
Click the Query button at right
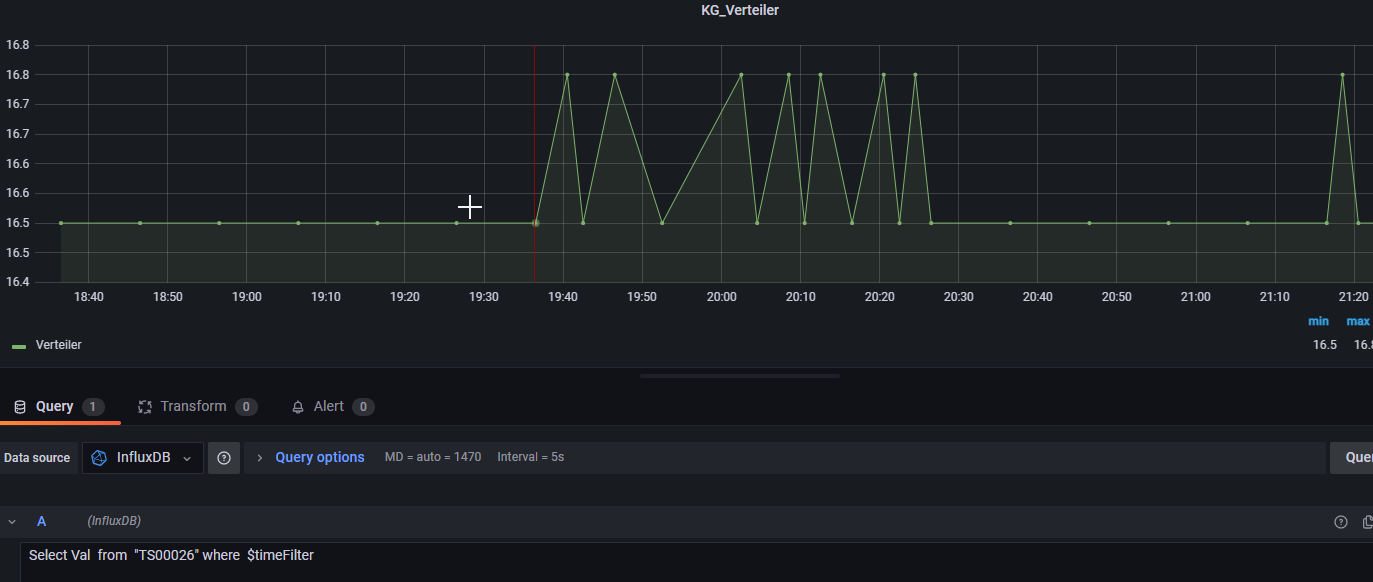(x=1352, y=458)
